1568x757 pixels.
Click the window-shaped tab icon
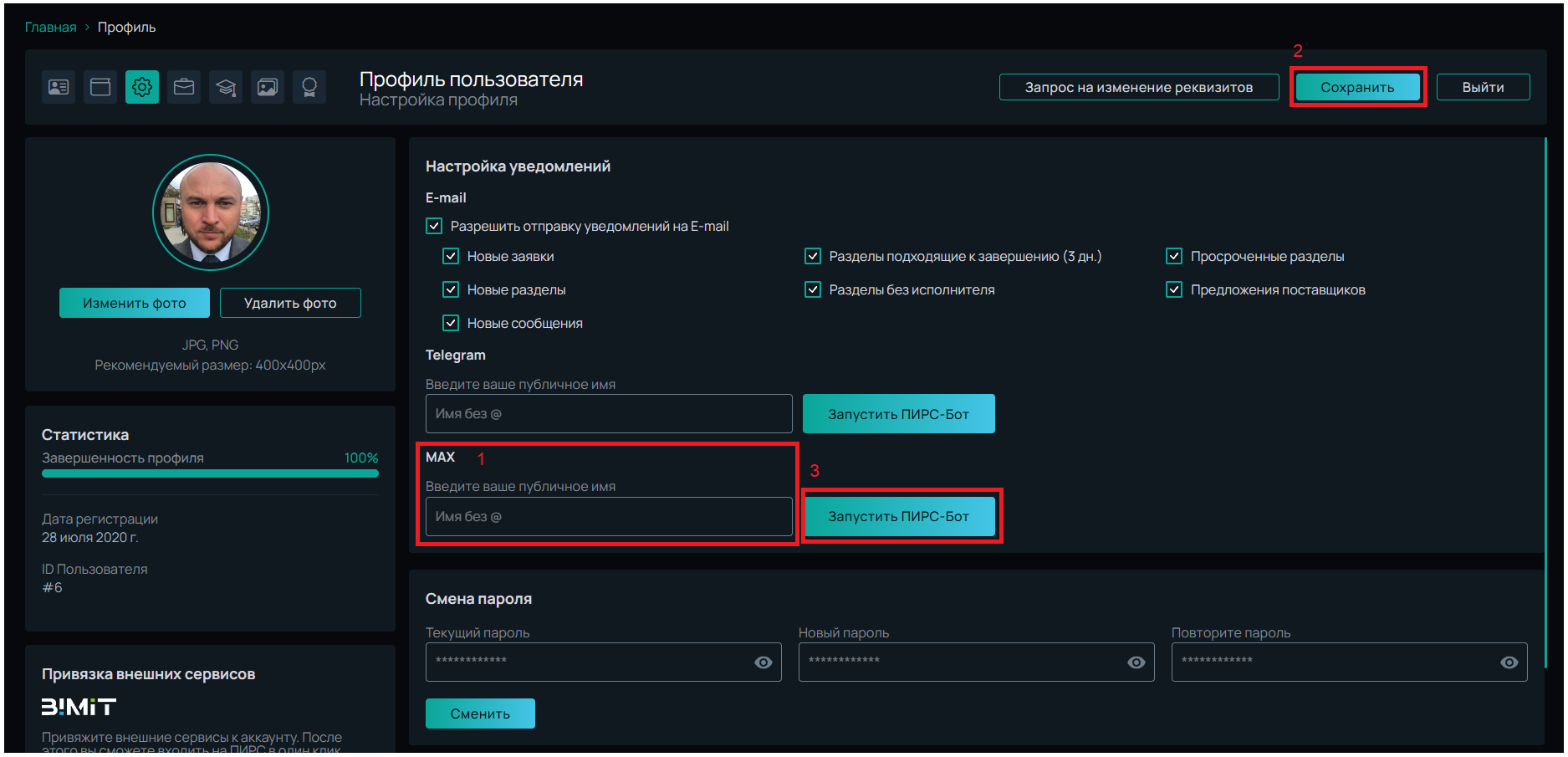(100, 87)
